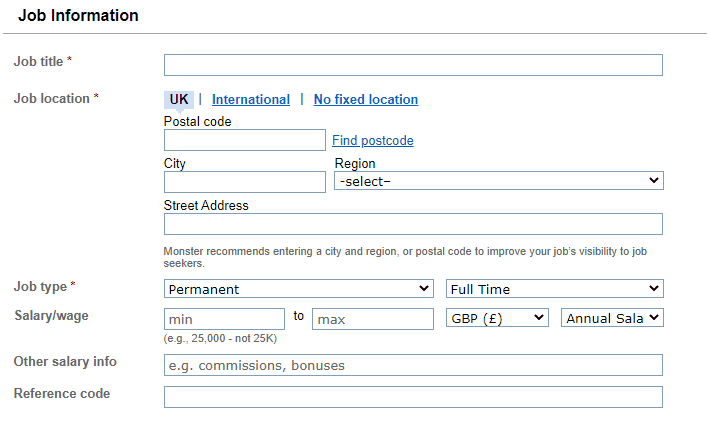The image size is (710, 421).
Task: Expand the Full Time dropdown
Action: 554,289
